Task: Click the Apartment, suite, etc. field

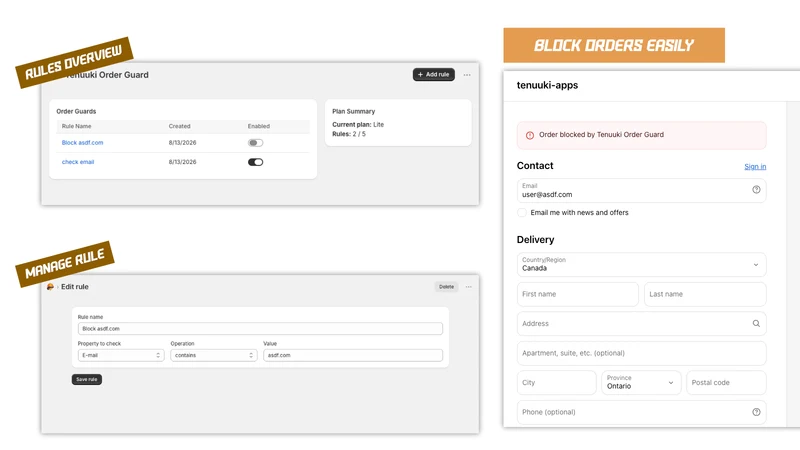Action: (x=641, y=353)
